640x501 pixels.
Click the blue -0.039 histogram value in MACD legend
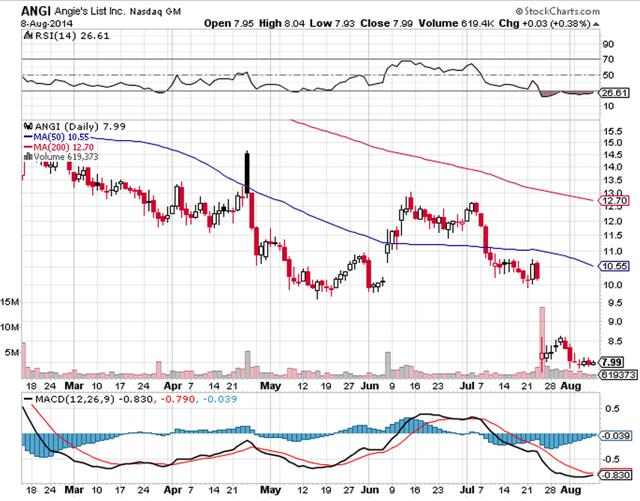[219, 399]
